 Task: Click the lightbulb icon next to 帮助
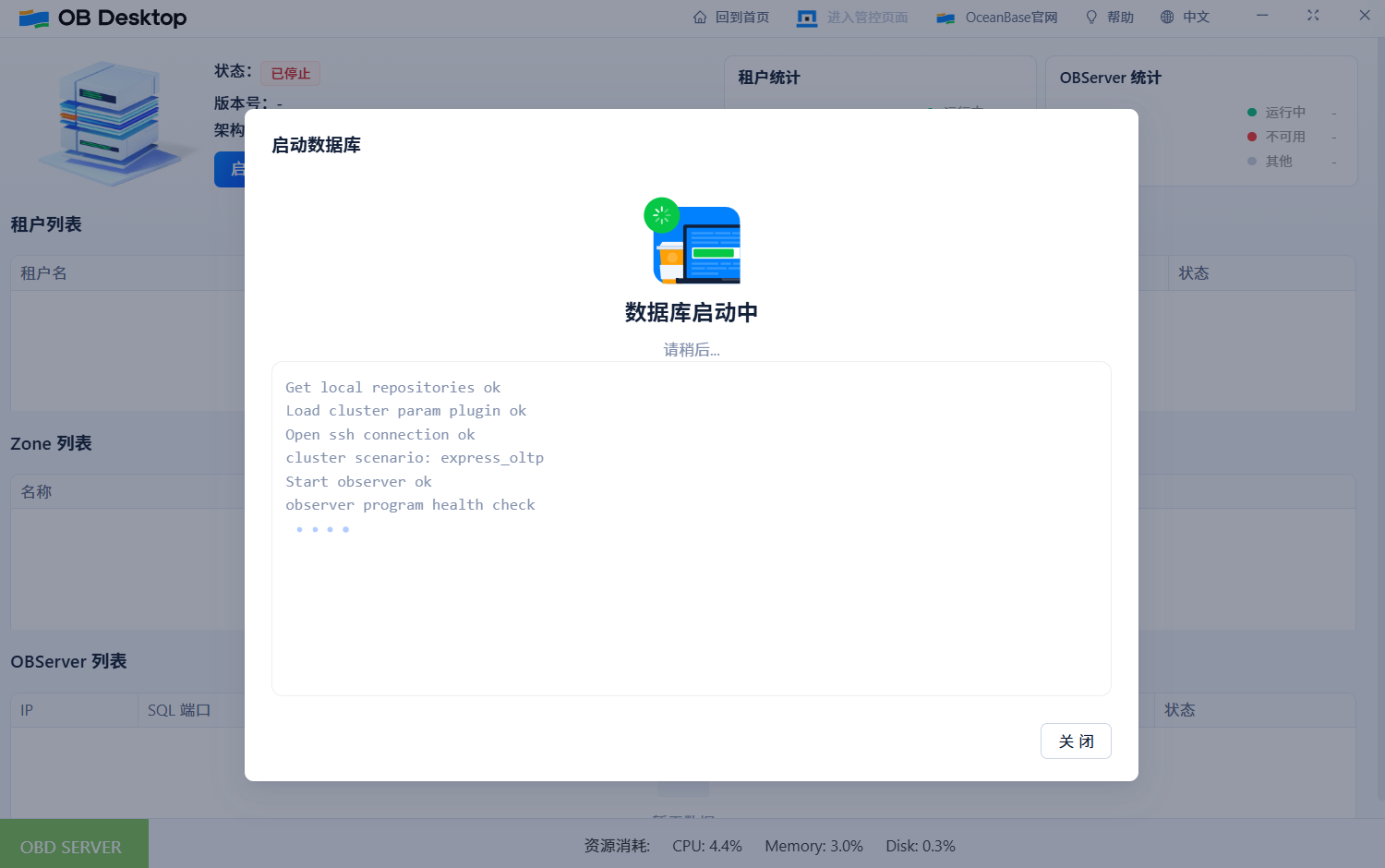pyautogui.click(x=1090, y=17)
